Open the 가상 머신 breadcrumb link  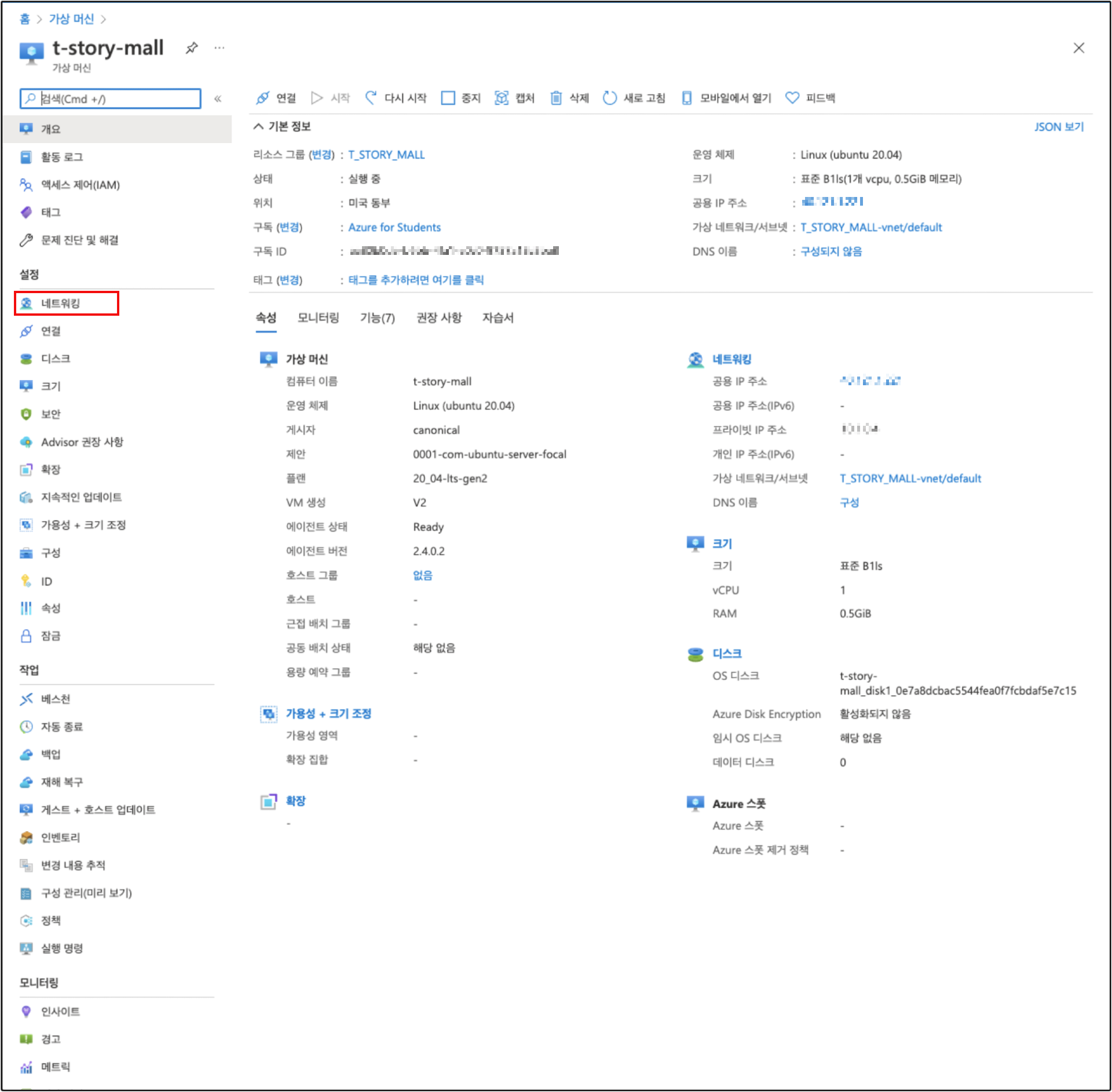pyautogui.click(x=71, y=19)
